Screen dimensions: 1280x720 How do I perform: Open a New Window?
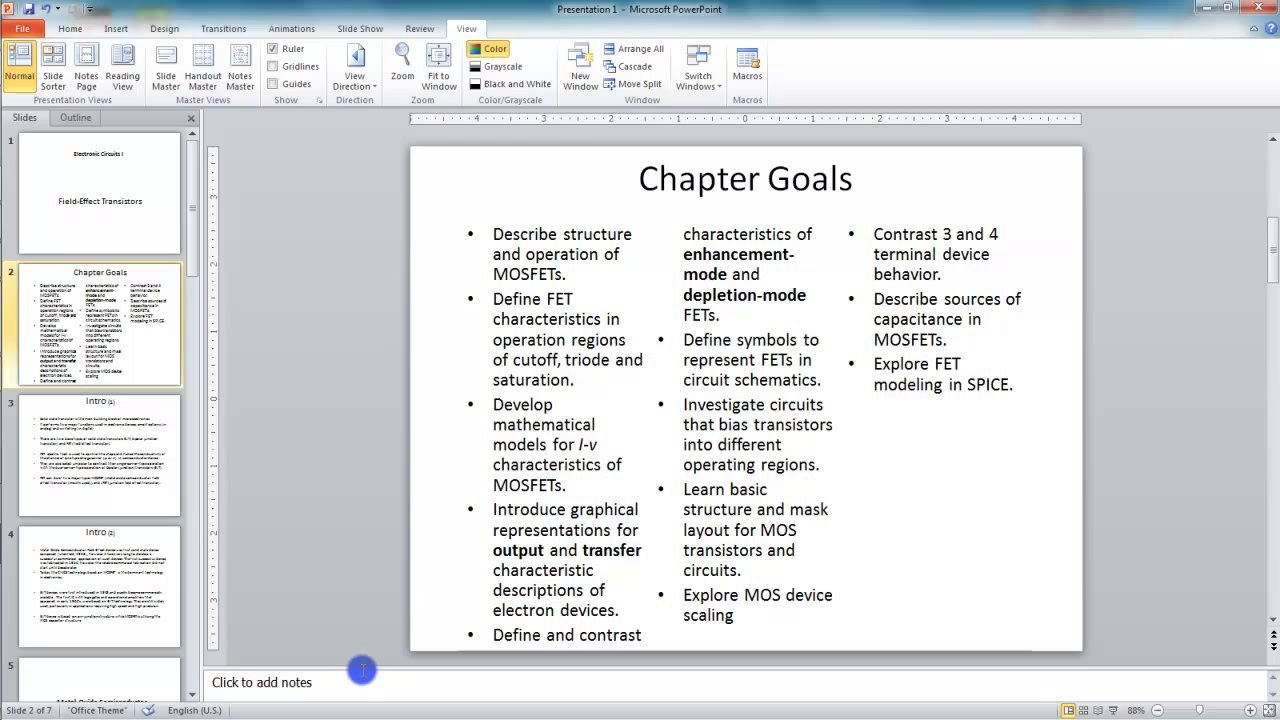tap(580, 67)
